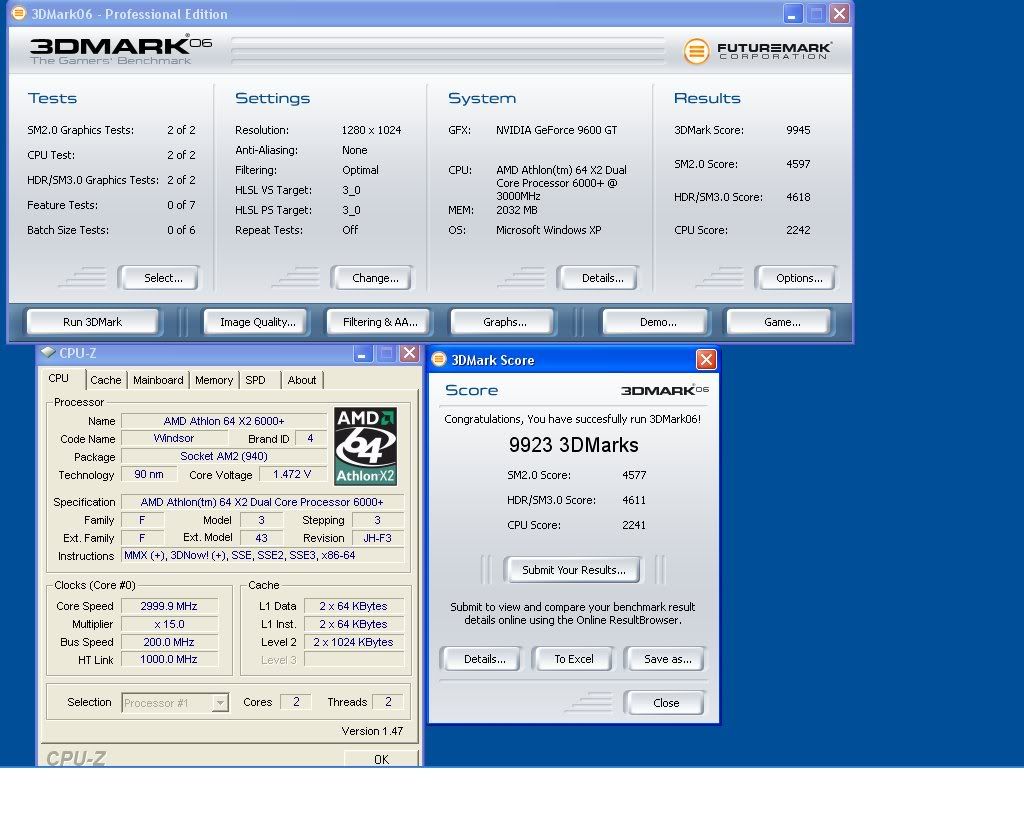Viewport: 1024px width, 824px height.
Task: Click the SM2.0 Score value 4597 in Results
Action: click(798, 164)
